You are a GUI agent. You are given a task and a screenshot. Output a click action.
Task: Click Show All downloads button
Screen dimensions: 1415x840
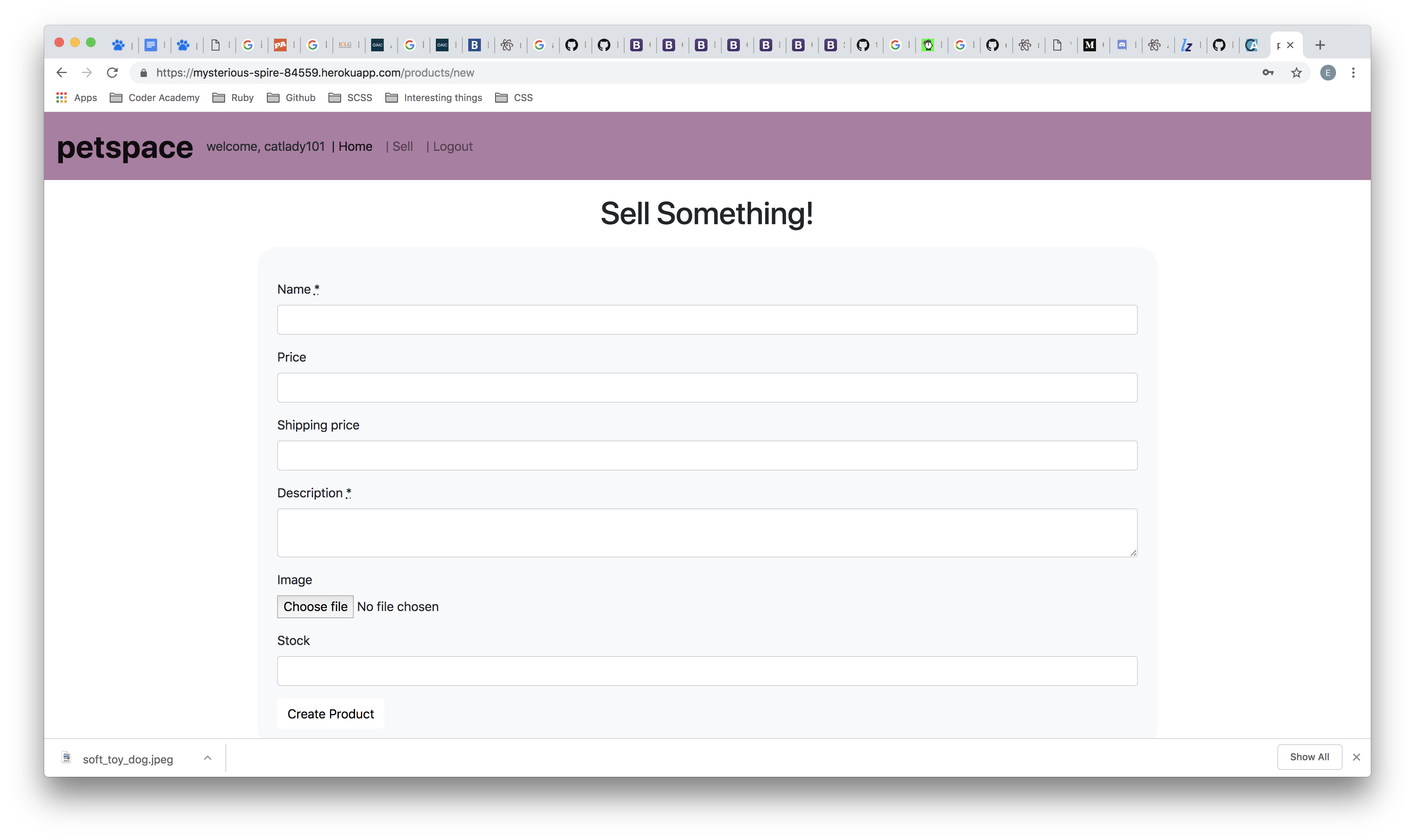coord(1309,757)
